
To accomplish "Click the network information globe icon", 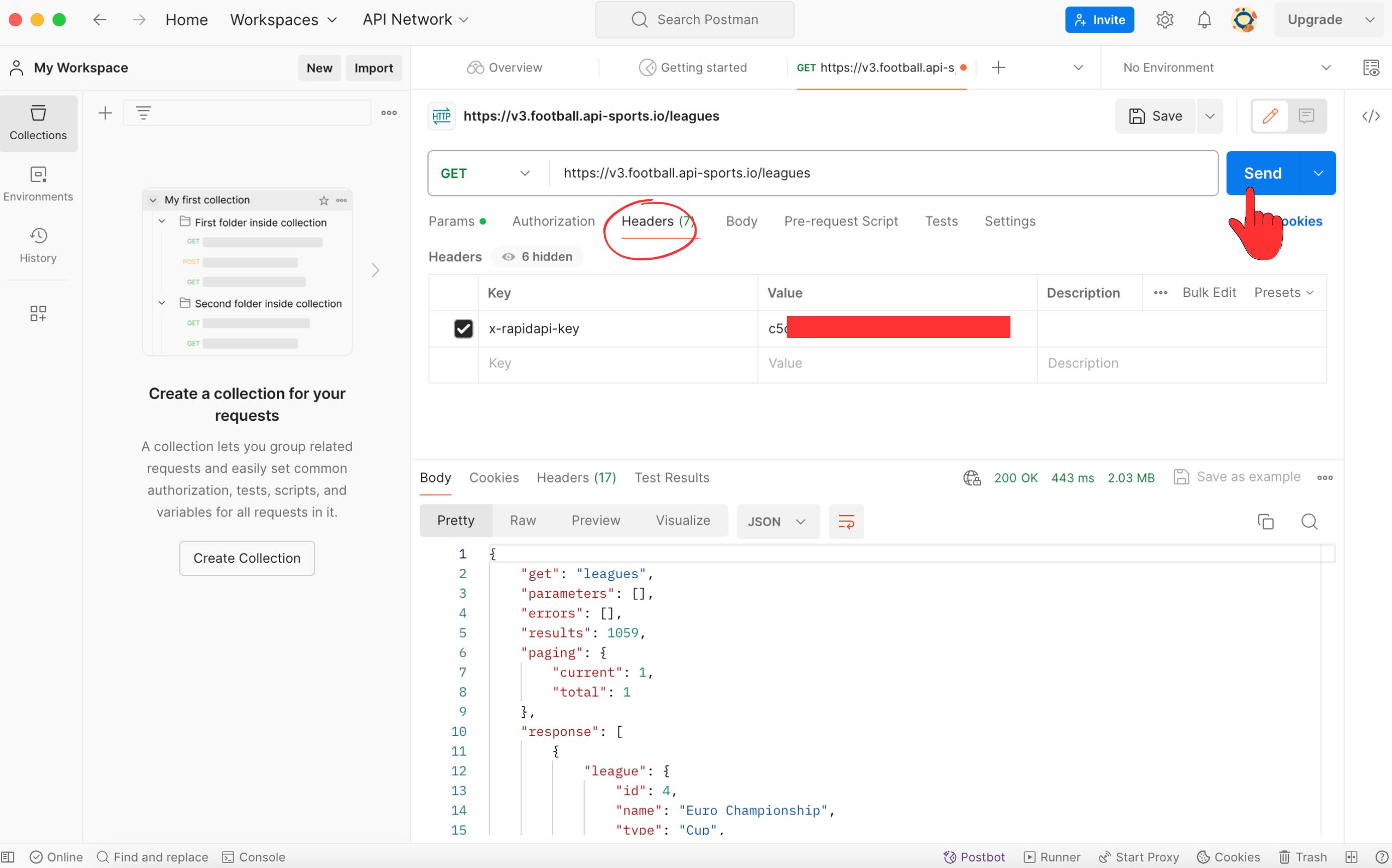I will coord(972,478).
